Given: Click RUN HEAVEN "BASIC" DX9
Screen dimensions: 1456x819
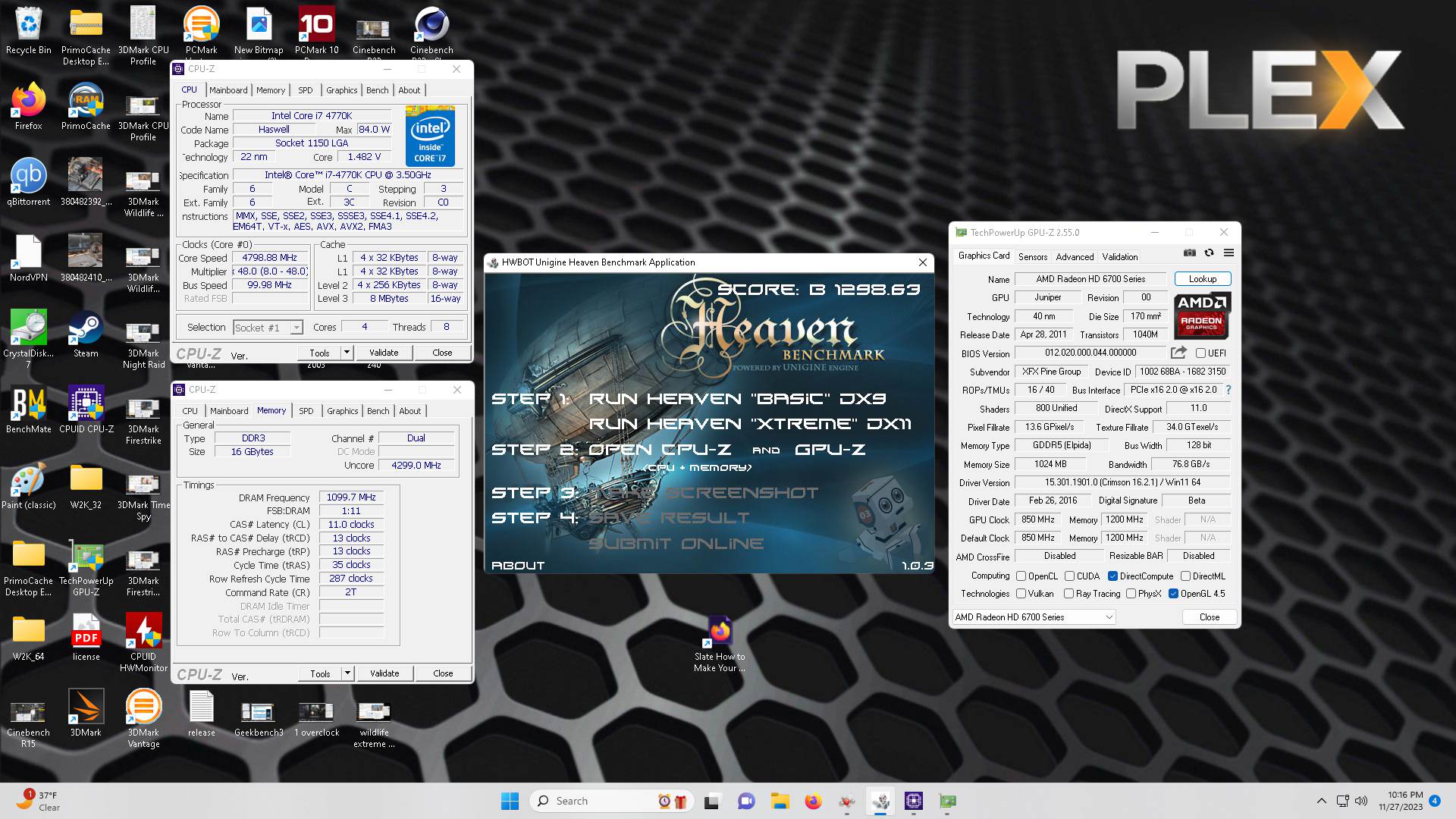Looking at the screenshot, I should pos(737,399).
